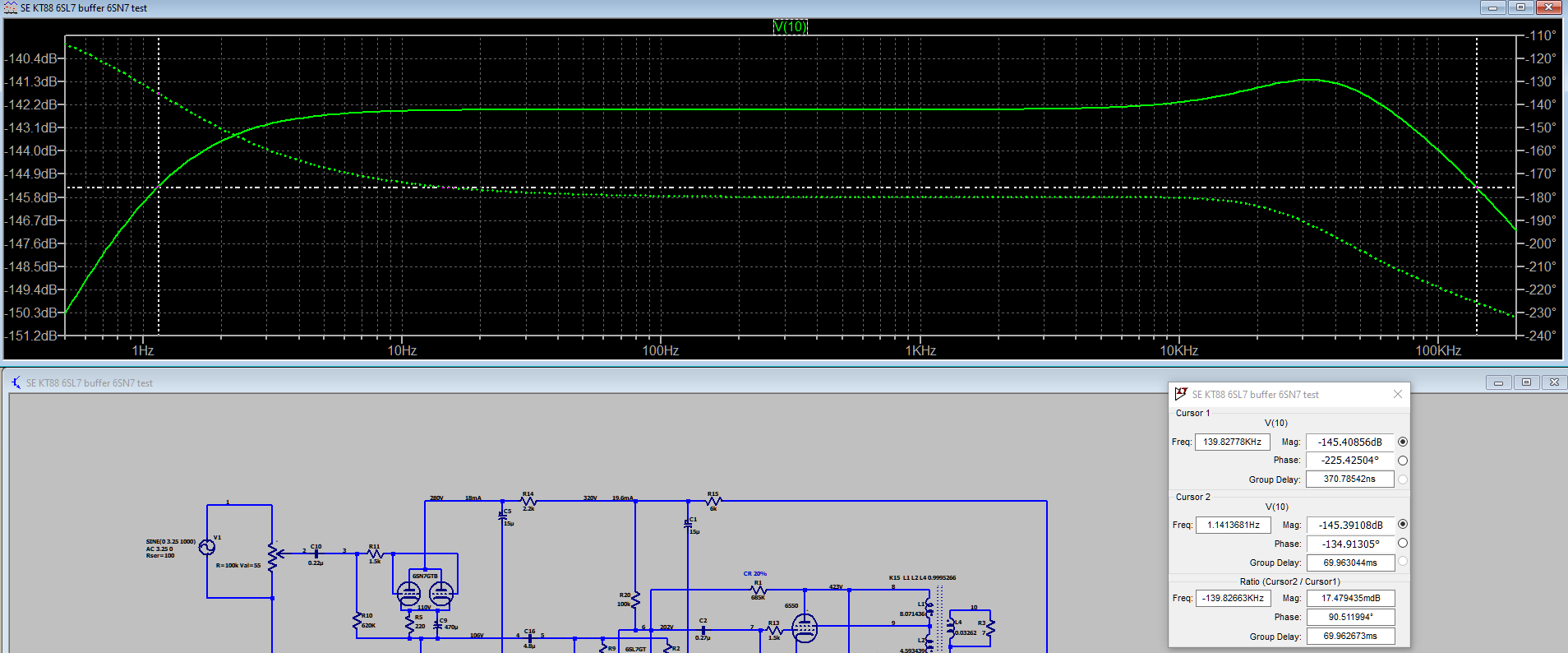
Task: Select Cursor 2 Group Delay radio button
Action: tap(1402, 562)
